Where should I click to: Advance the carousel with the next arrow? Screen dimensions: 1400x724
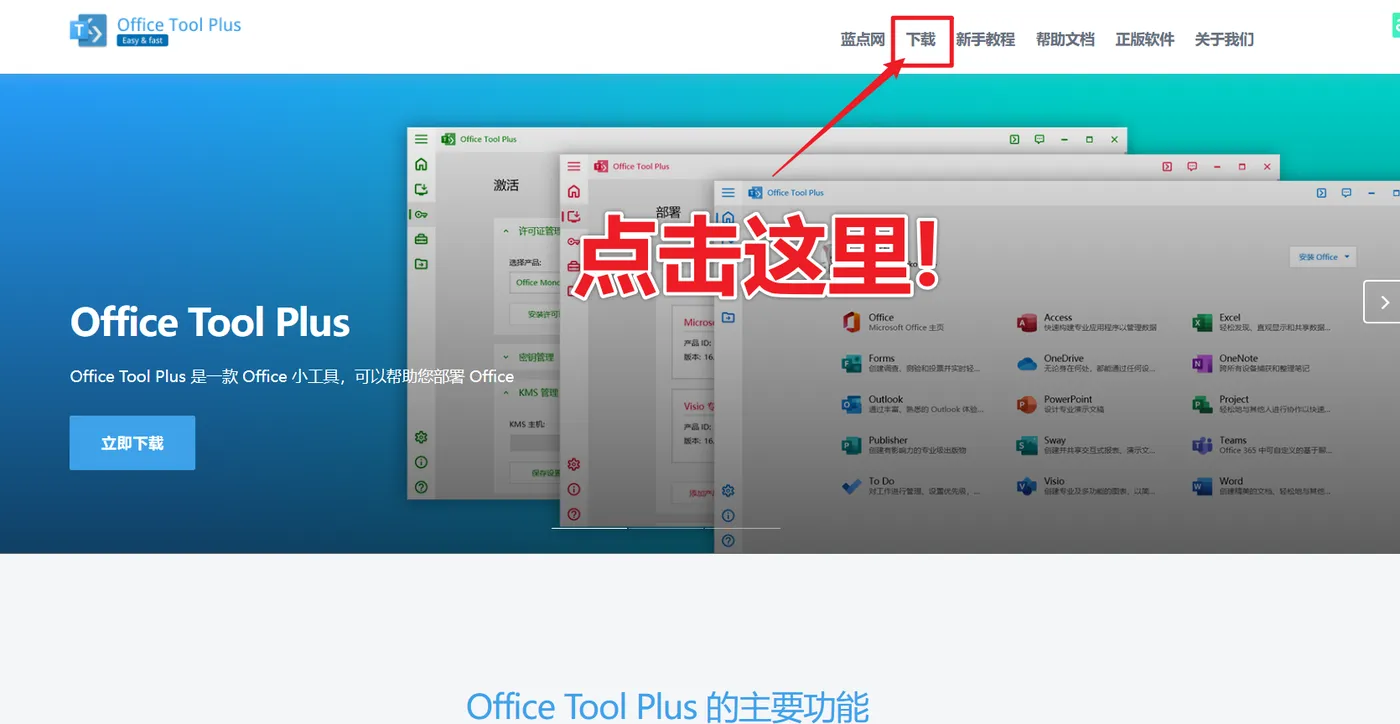coord(1383,302)
